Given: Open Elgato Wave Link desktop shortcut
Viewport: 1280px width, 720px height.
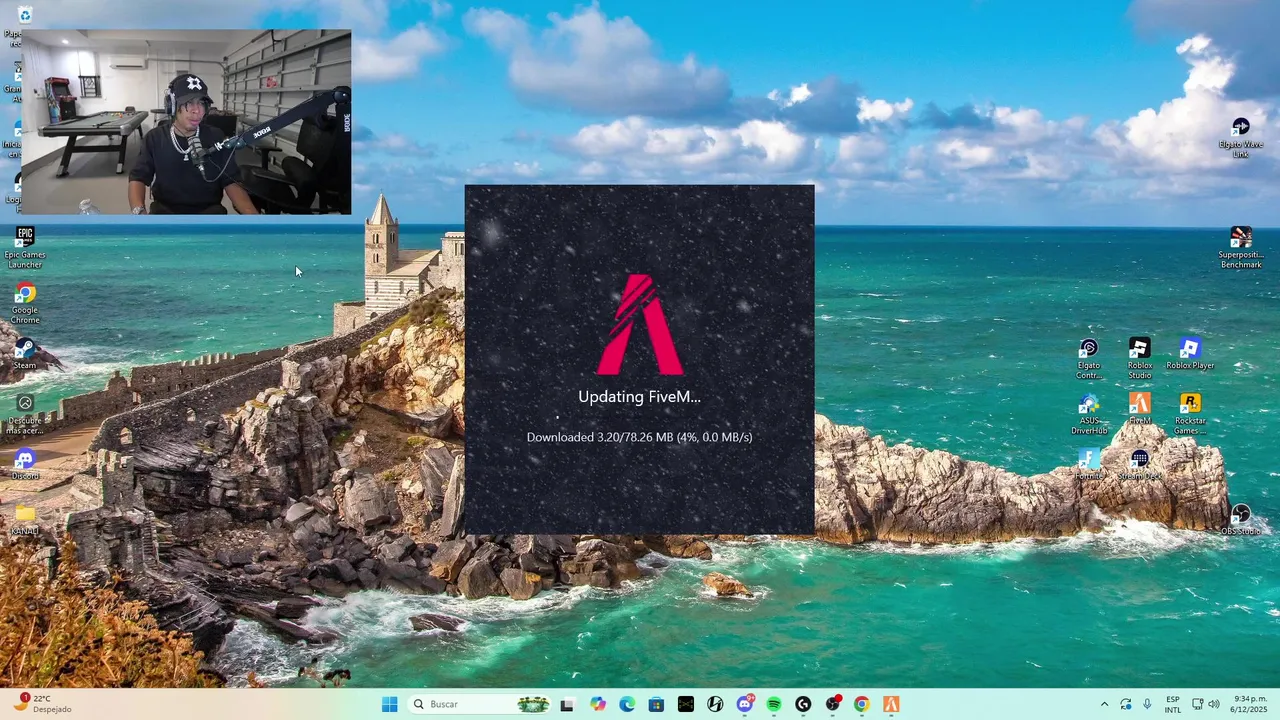Looking at the screenshot, I should point(1240,138).
